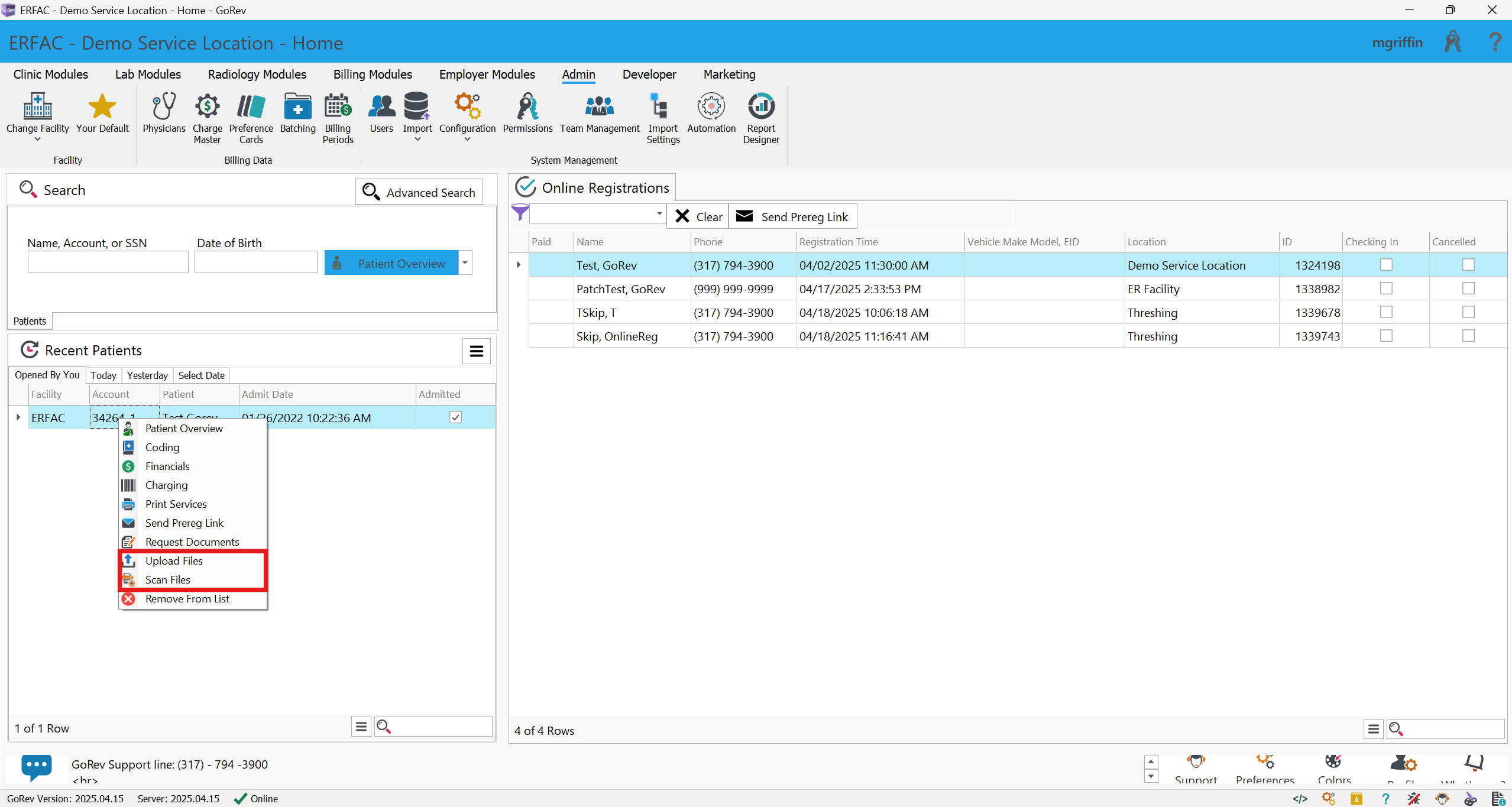Click the headset support icon in status bar
This screenshot has height=807, width=1512.
pyautogui.click(x=1442, y=799)
